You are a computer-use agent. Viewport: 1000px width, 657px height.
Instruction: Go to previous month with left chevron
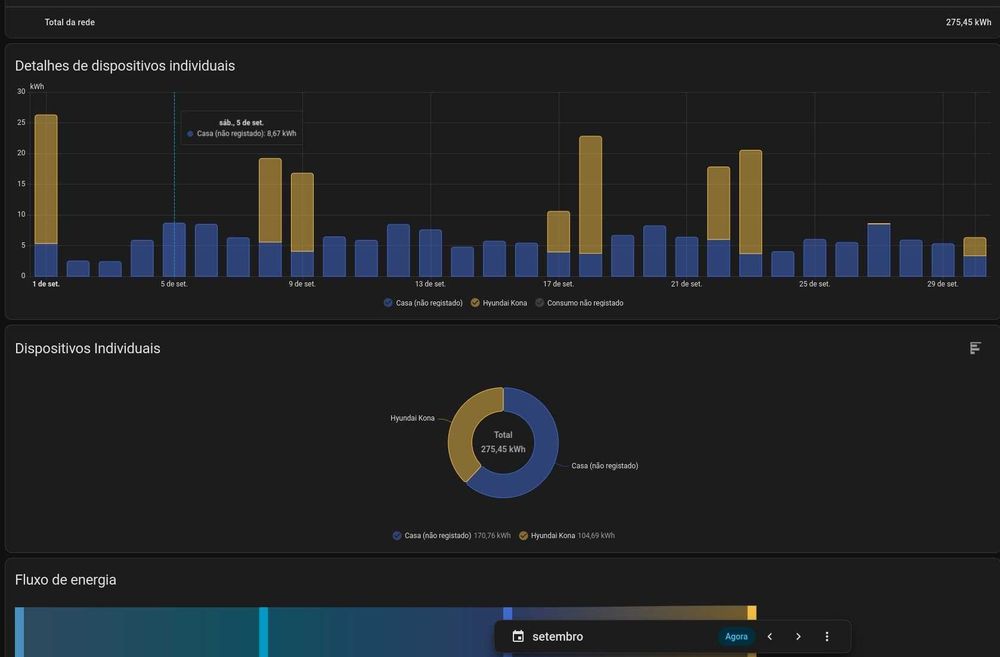tap(770, 637)
